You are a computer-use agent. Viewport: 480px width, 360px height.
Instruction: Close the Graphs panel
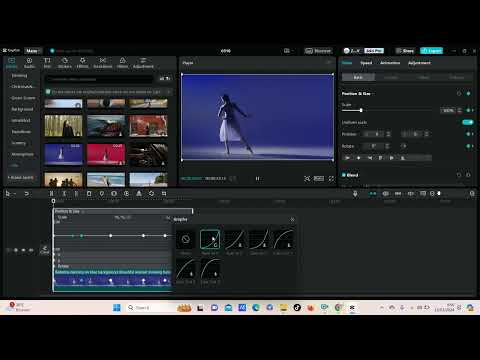point(292,219)
